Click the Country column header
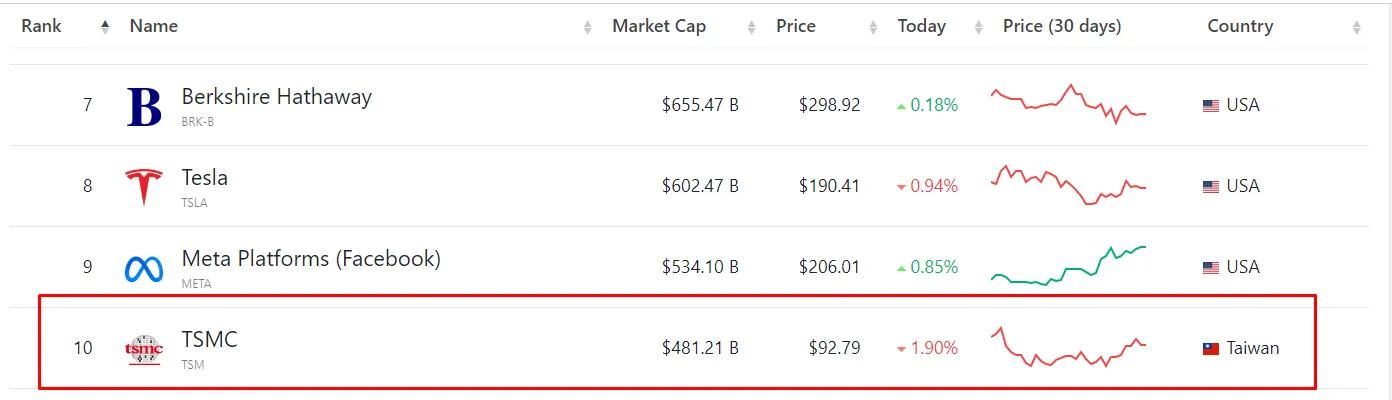This screenshot has height=400, width=1392. 1240,27
